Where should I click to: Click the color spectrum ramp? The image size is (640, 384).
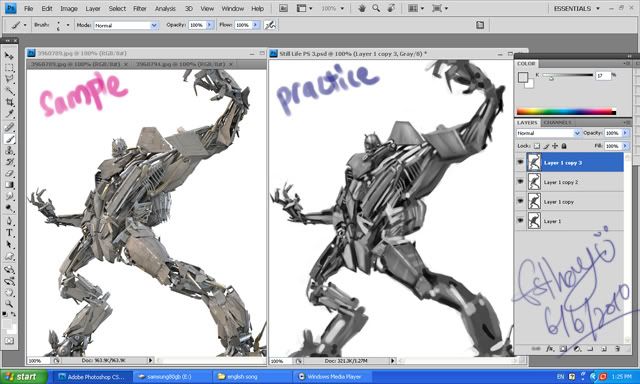pyautogui.click(x=566, y=111)
